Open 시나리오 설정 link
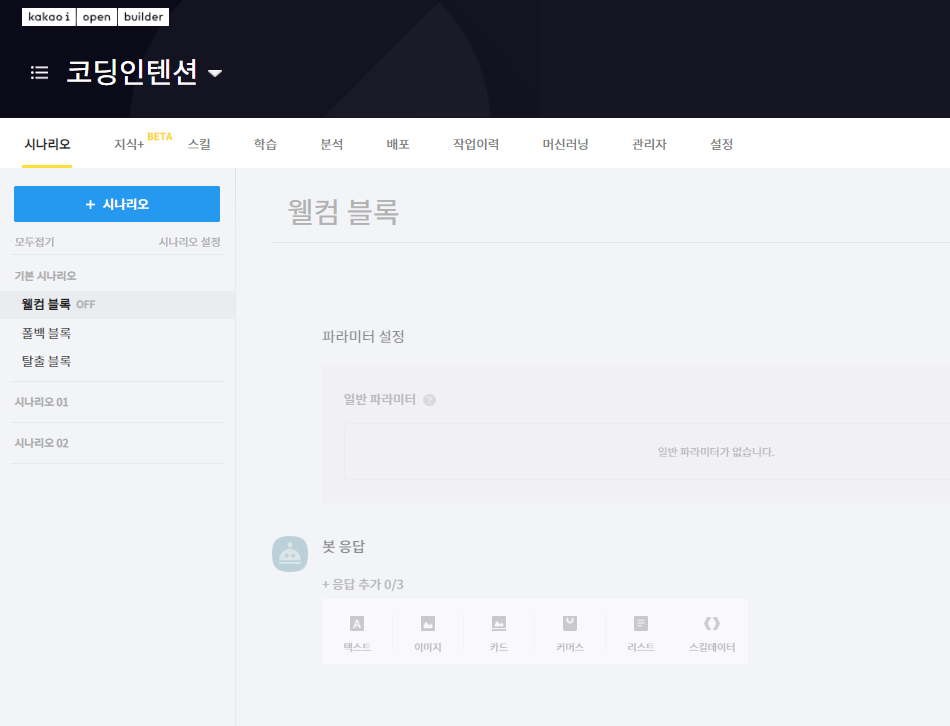The image size is (950, 726). click(189, 242)
